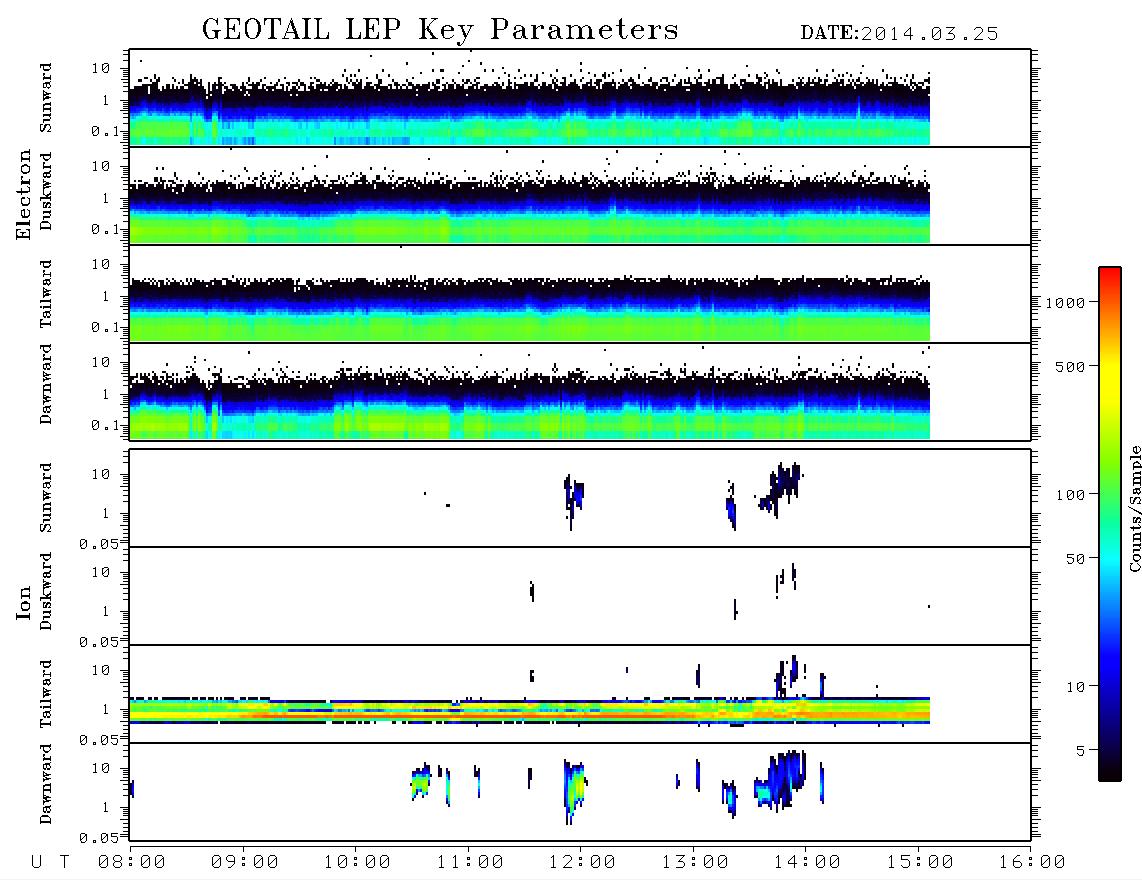Viewport: 1142px width, 880px height.
Task: Select the Electron 'Duskward' panel label
Action: pos(46,191)
